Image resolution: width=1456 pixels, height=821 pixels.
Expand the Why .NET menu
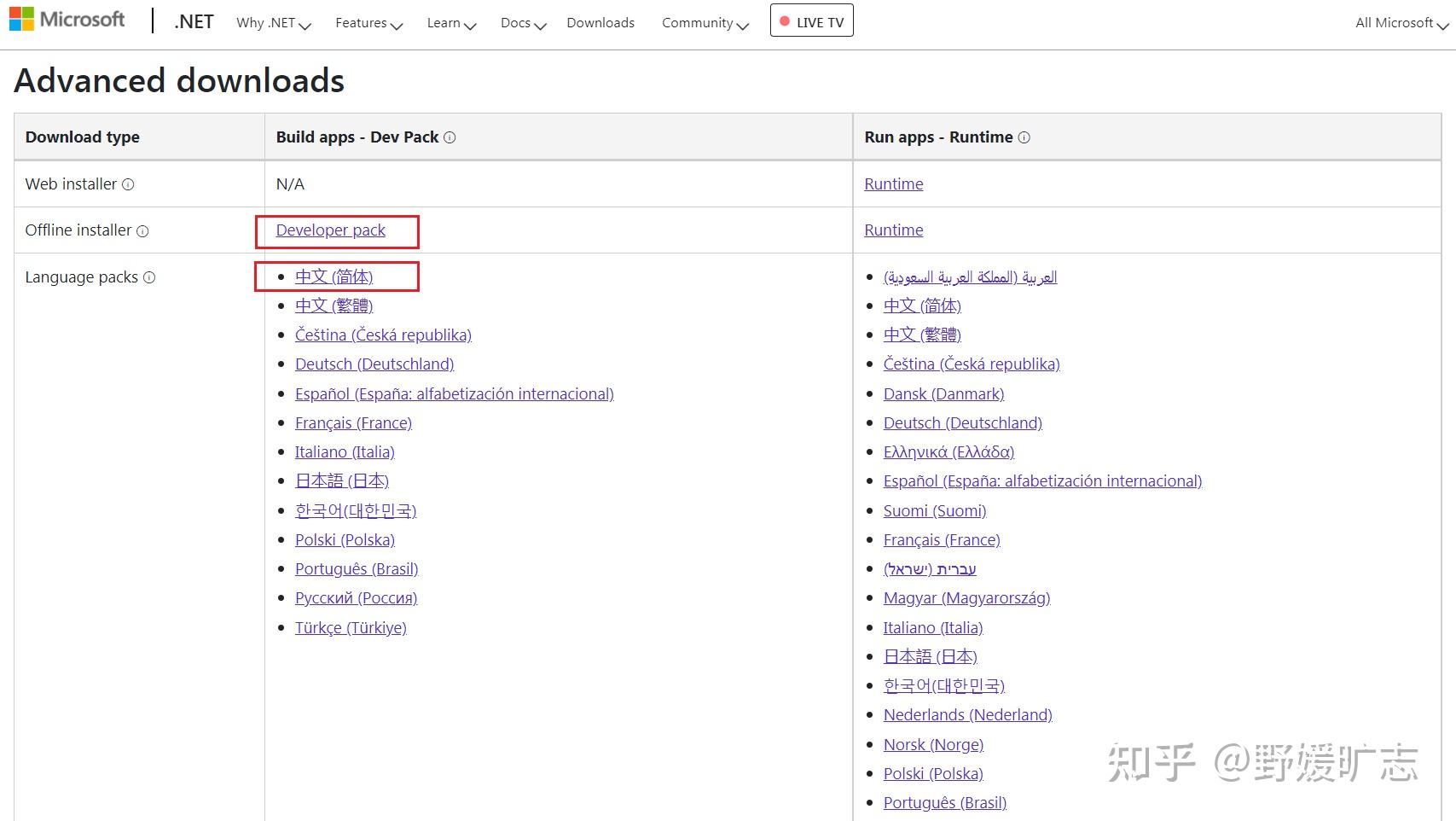pos(273,23)
